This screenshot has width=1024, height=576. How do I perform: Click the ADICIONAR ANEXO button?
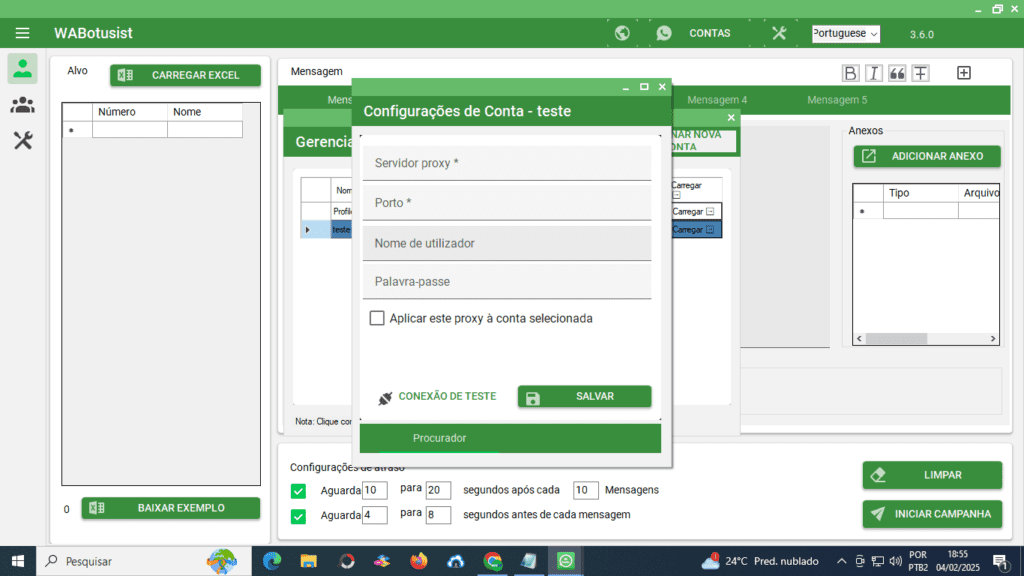[x=927, y=156]
